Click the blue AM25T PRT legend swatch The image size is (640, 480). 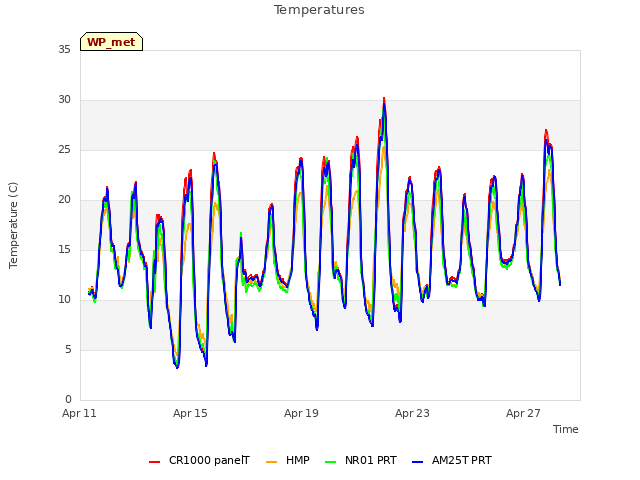[418, 461]
